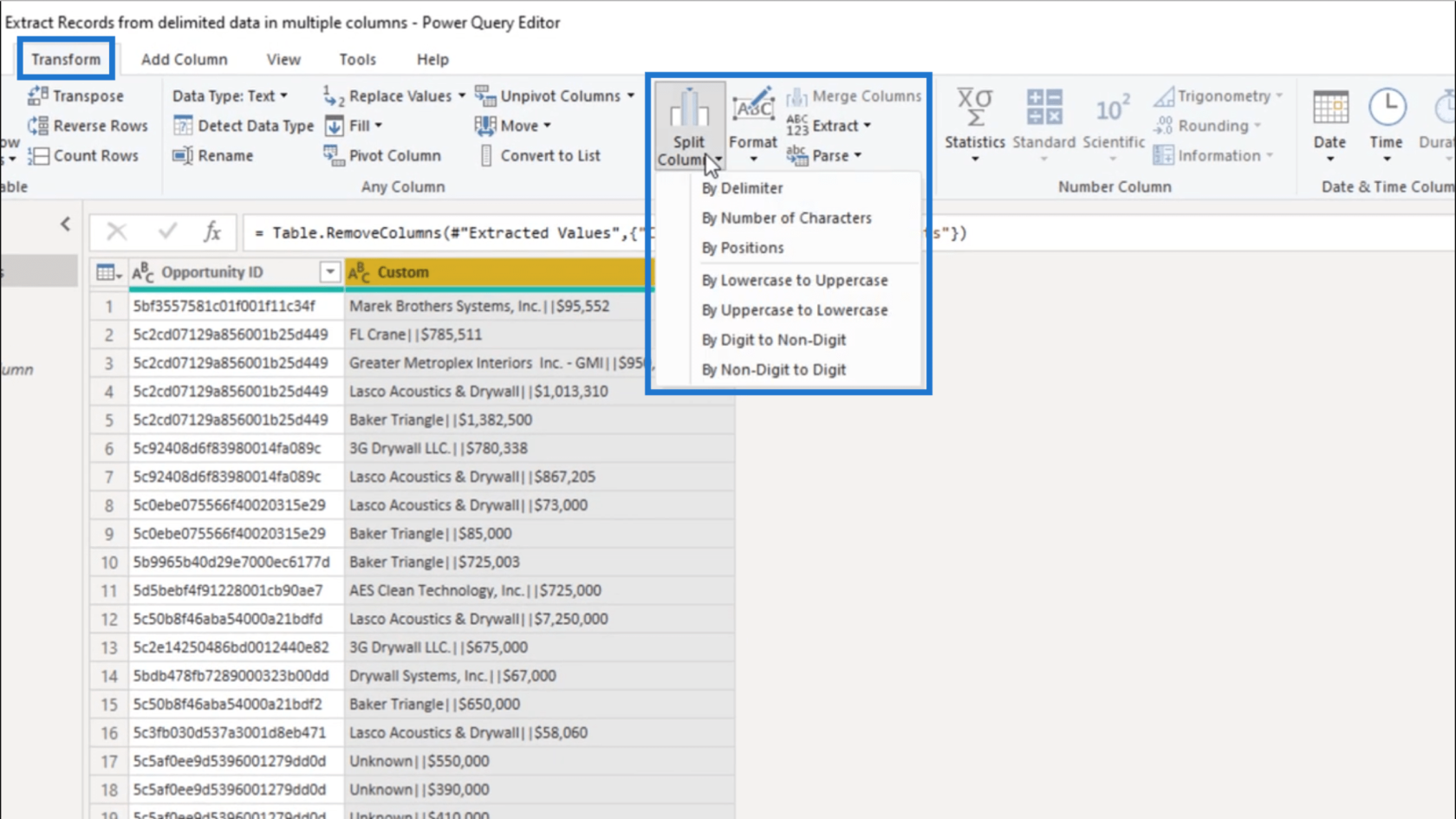This screenshot has width=1456, height=819.
Task: Expand the Extract dropdown
Action: (x=867, y=126)
